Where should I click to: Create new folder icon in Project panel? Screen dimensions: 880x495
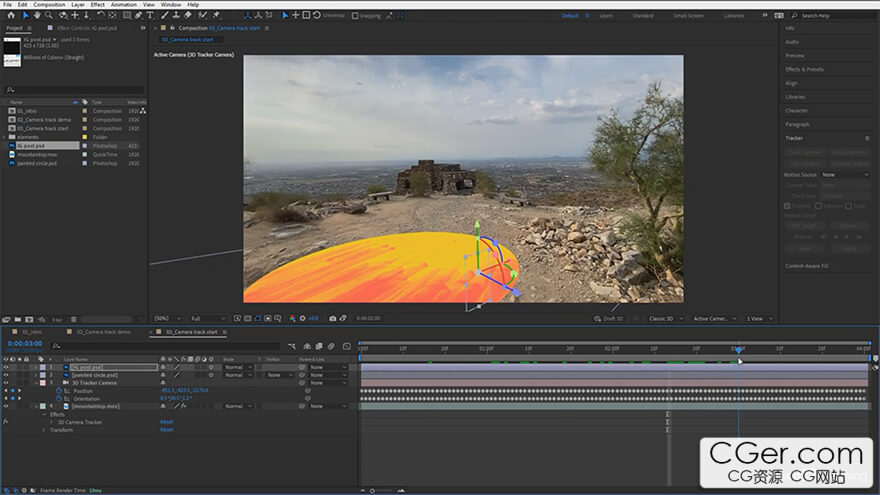pyautogui.click(x=17, y=319)
